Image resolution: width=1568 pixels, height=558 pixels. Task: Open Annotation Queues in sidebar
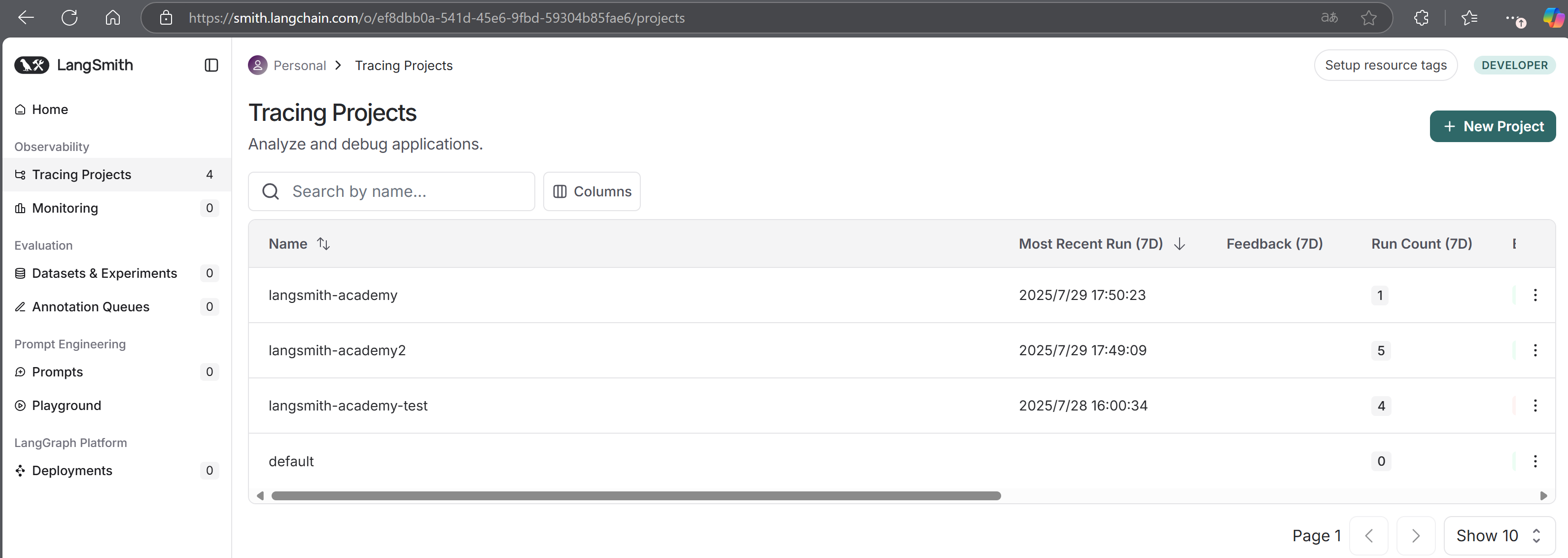(x=116, y=307)
